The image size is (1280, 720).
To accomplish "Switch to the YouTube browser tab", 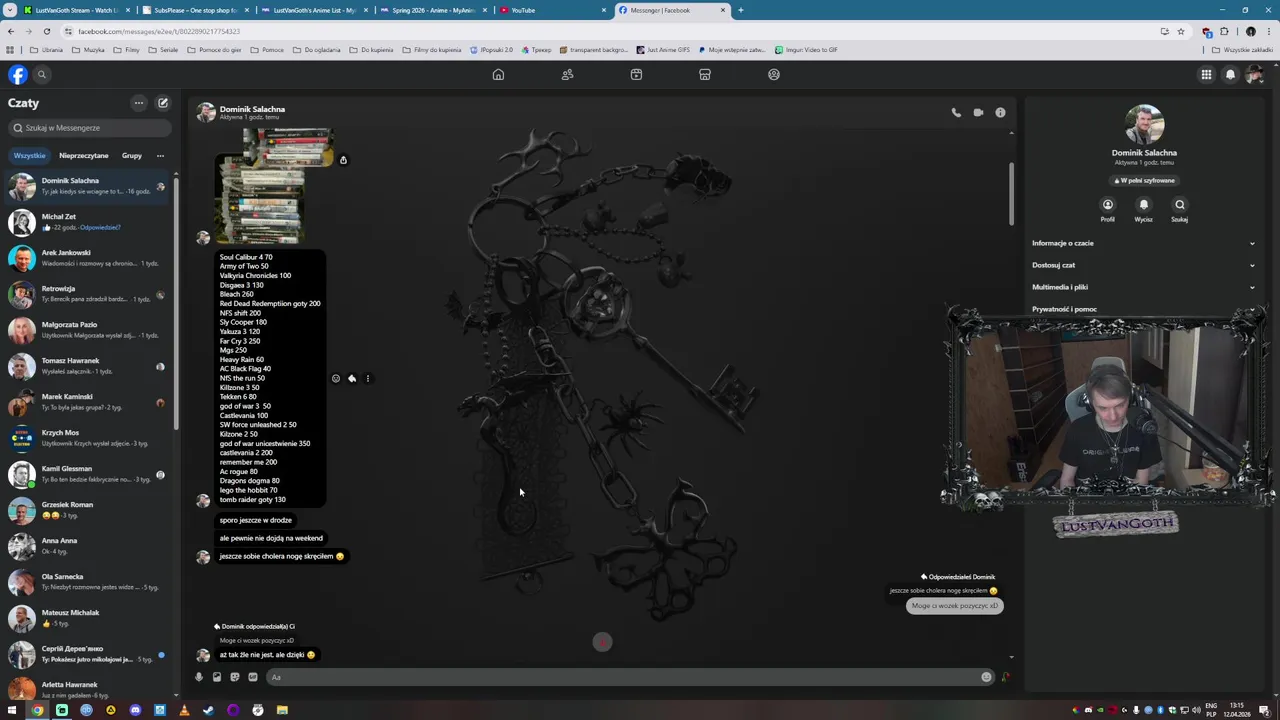I will tap(553, 10).
